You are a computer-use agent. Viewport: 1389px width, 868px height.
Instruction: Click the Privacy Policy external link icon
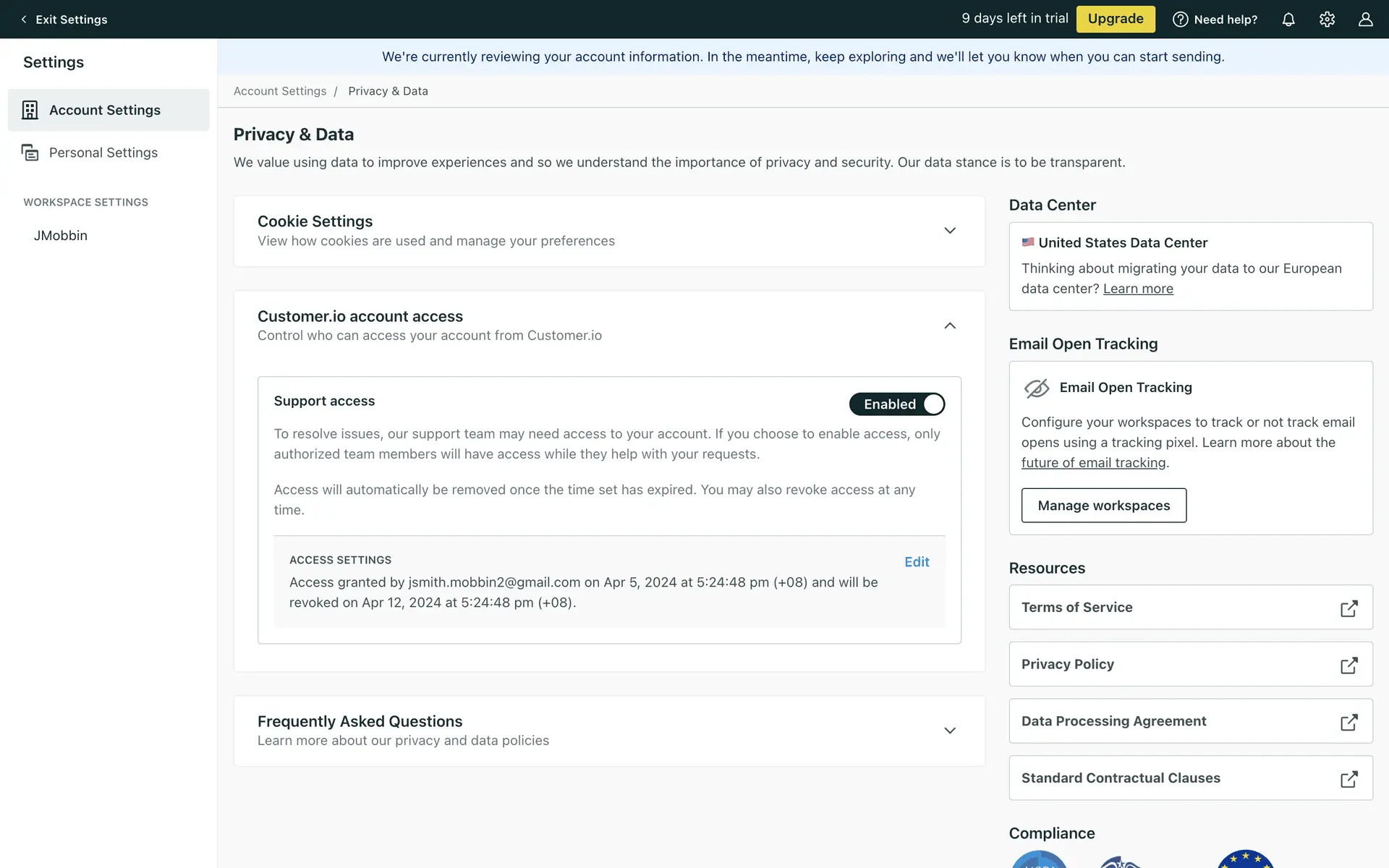[1348, 665]
